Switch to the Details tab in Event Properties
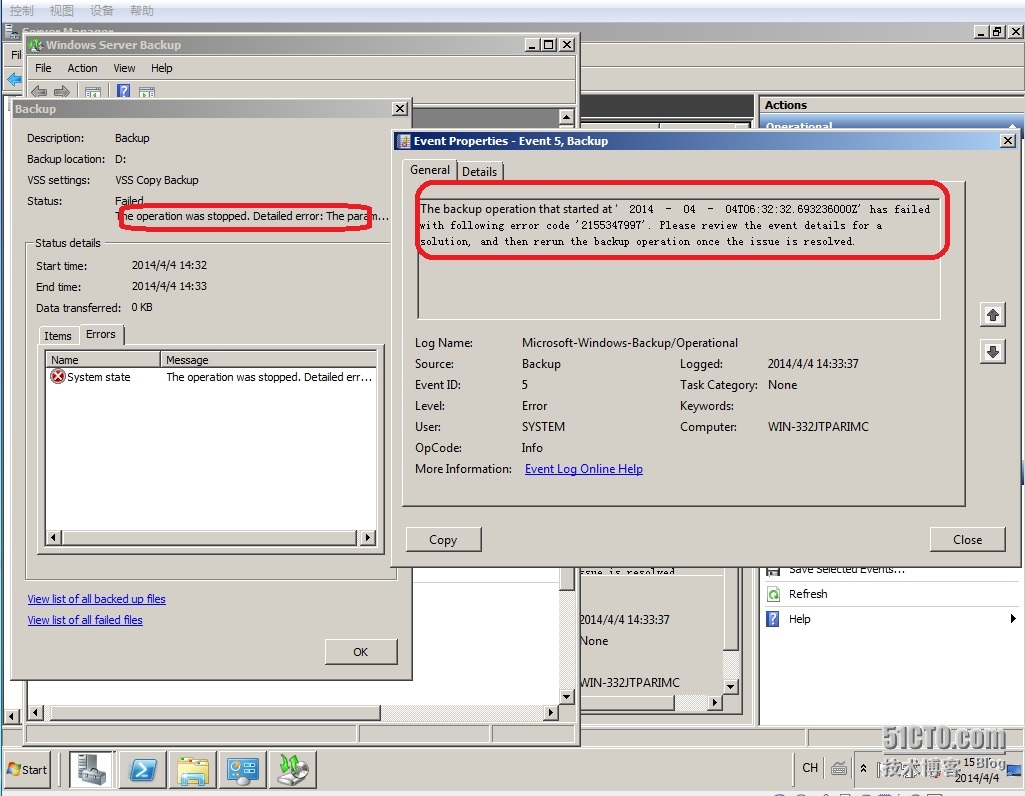The width and height of the screenshot is (1025, 796). point(479,171)
